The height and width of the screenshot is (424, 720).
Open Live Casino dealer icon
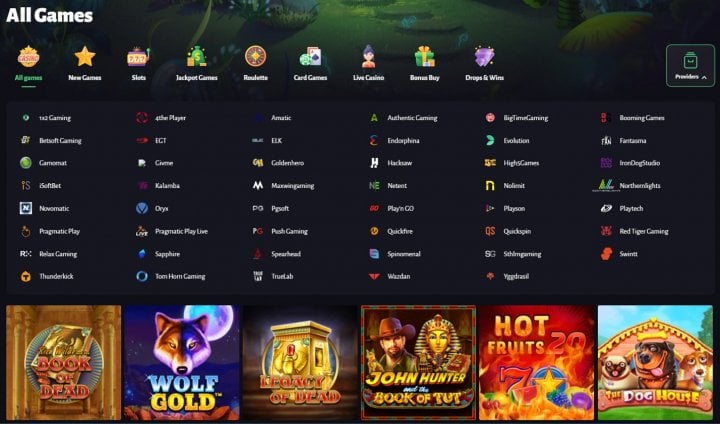pyautogui.click(x=368, y=57)
